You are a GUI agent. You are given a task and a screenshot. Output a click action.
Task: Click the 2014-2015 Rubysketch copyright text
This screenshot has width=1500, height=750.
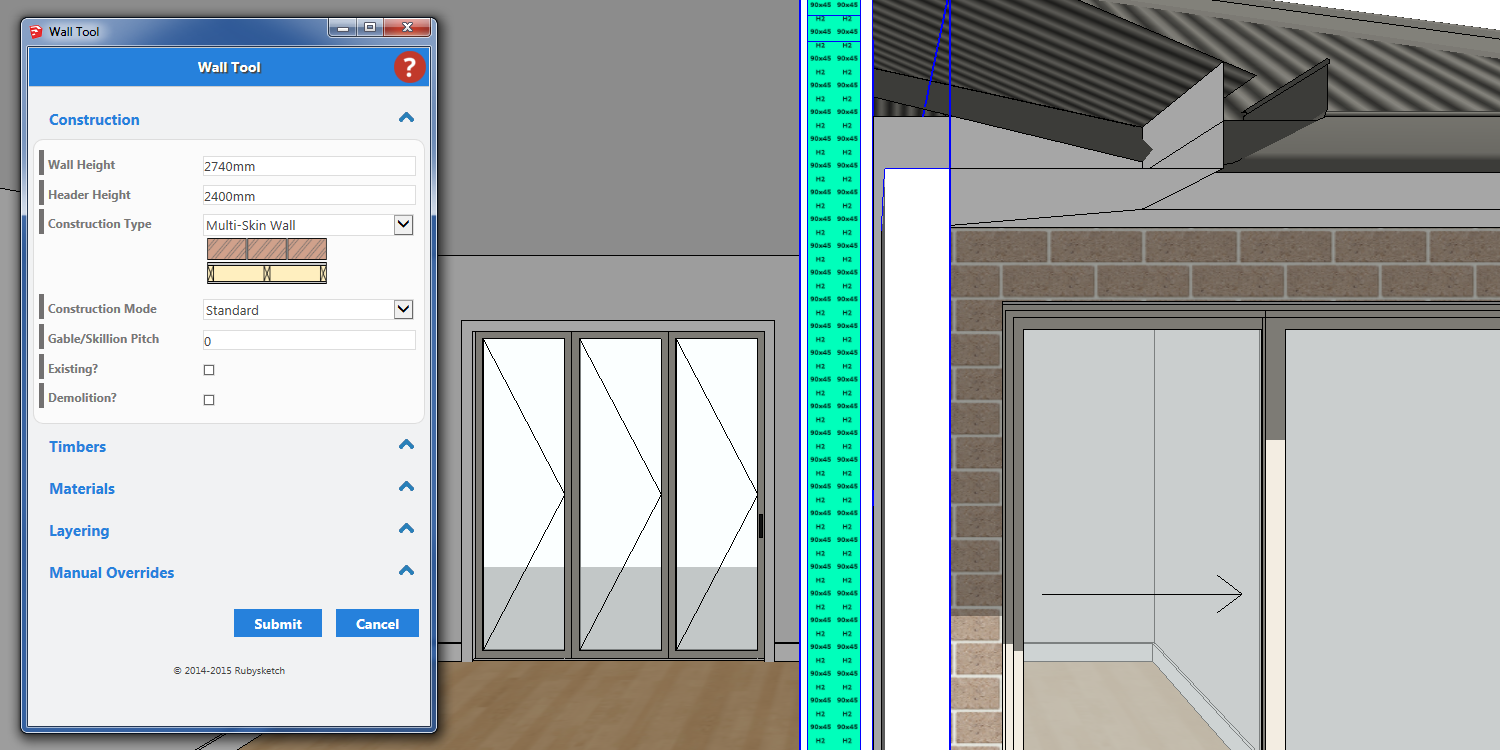229,671
